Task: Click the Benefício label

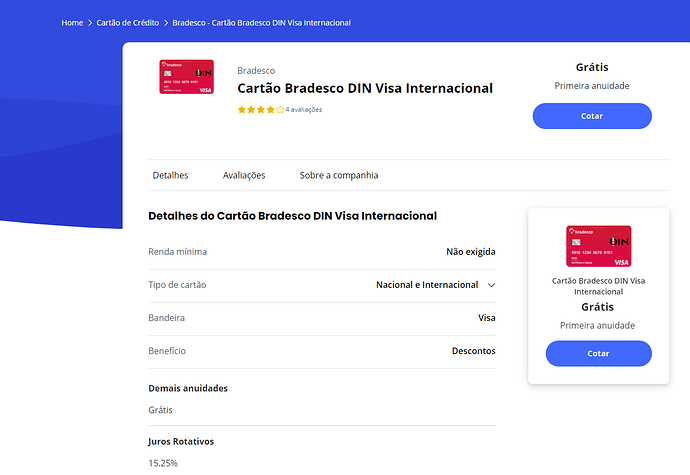Action: (167, 351)
